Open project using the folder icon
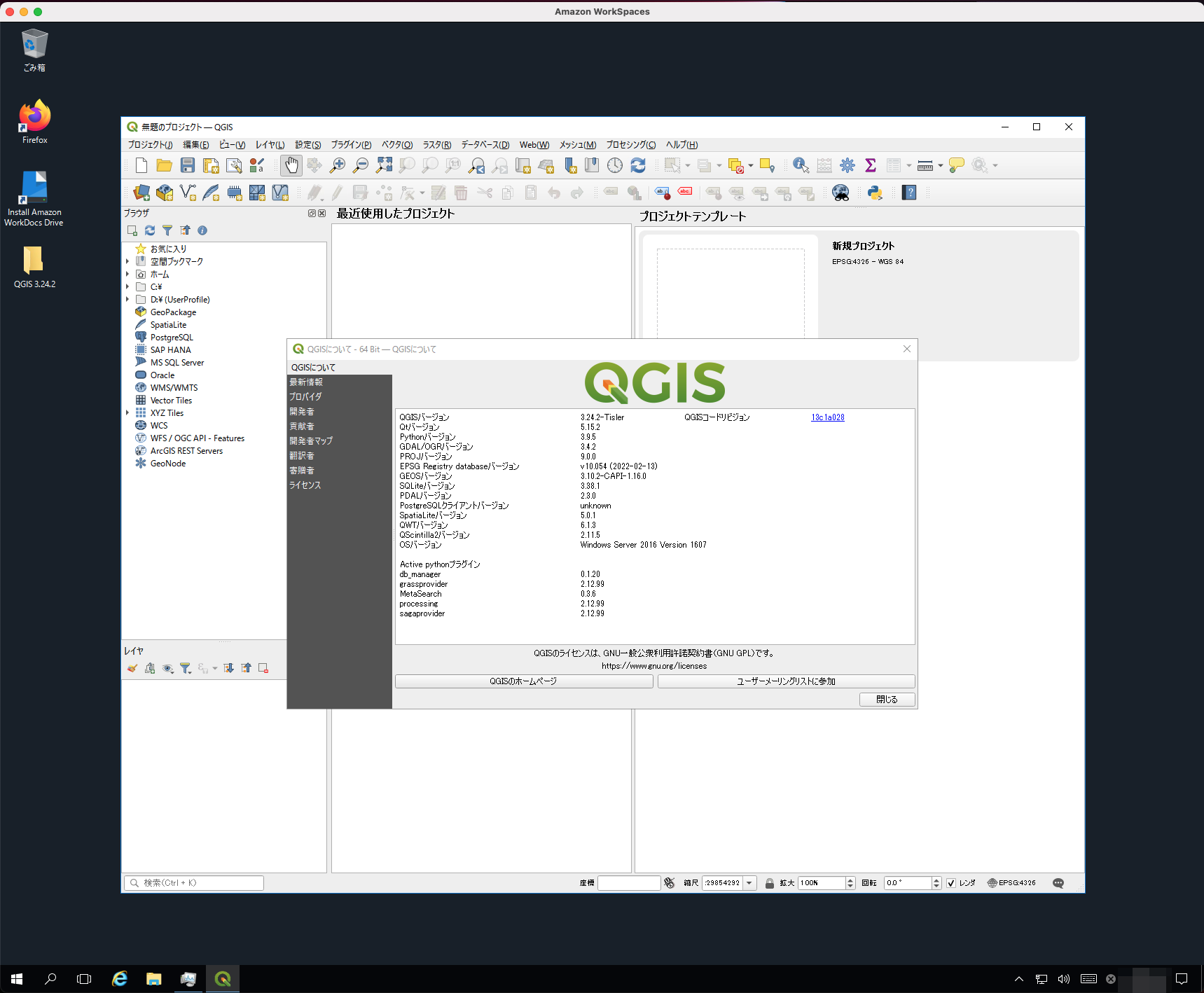The height and width of the screenshot is (993, 1204). [165, 165]
